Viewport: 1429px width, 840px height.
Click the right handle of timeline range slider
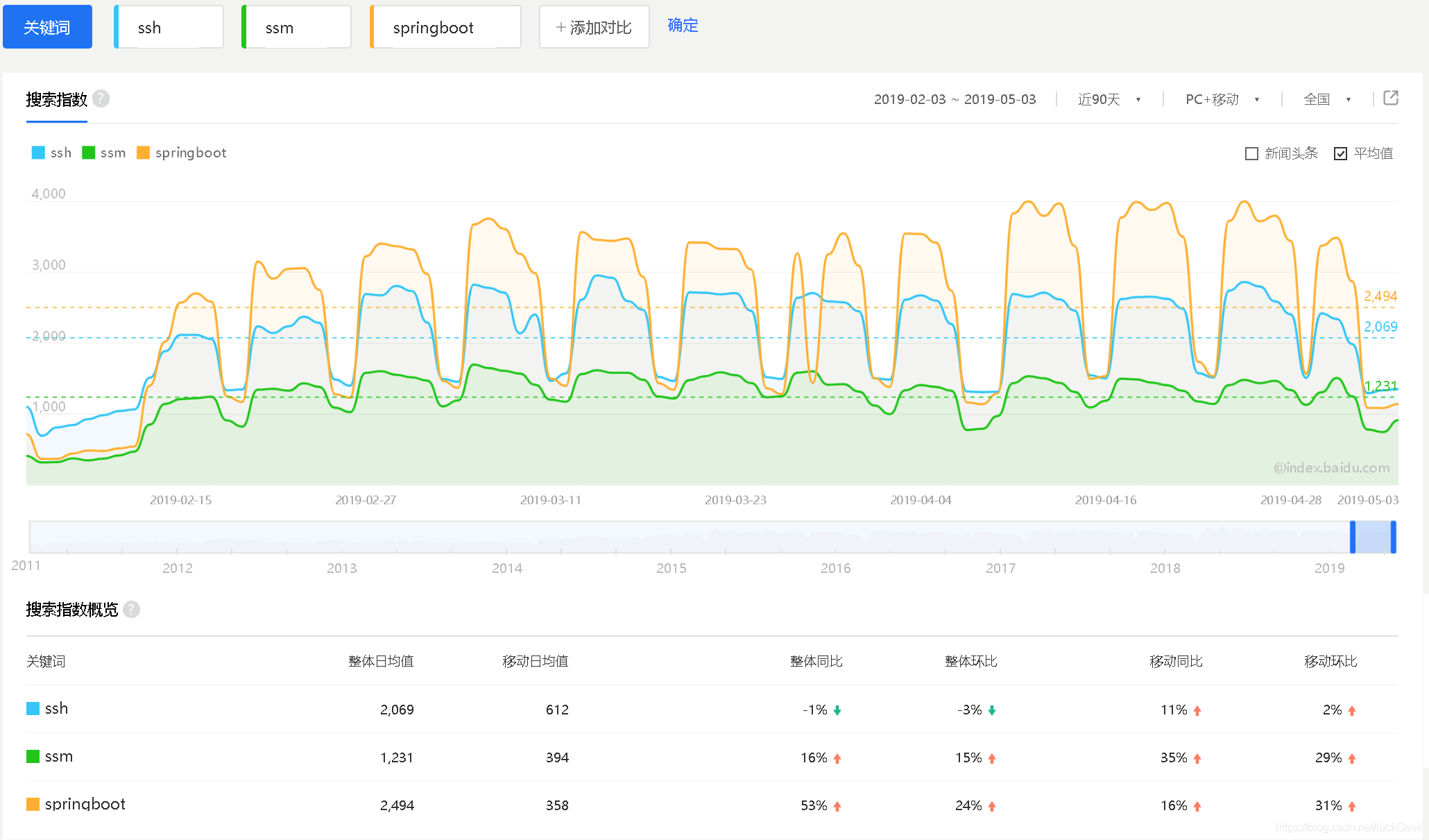[x=1393, y=537]
